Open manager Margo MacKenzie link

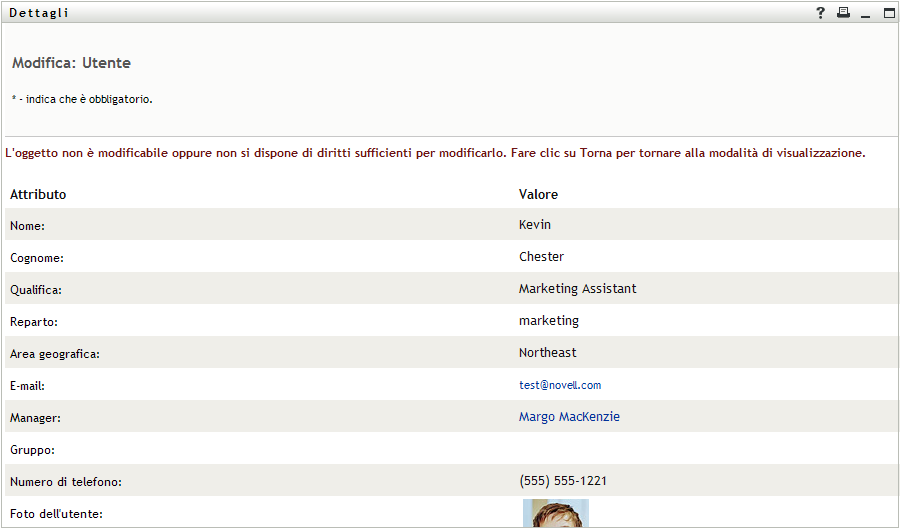click(x=569, y=417)
